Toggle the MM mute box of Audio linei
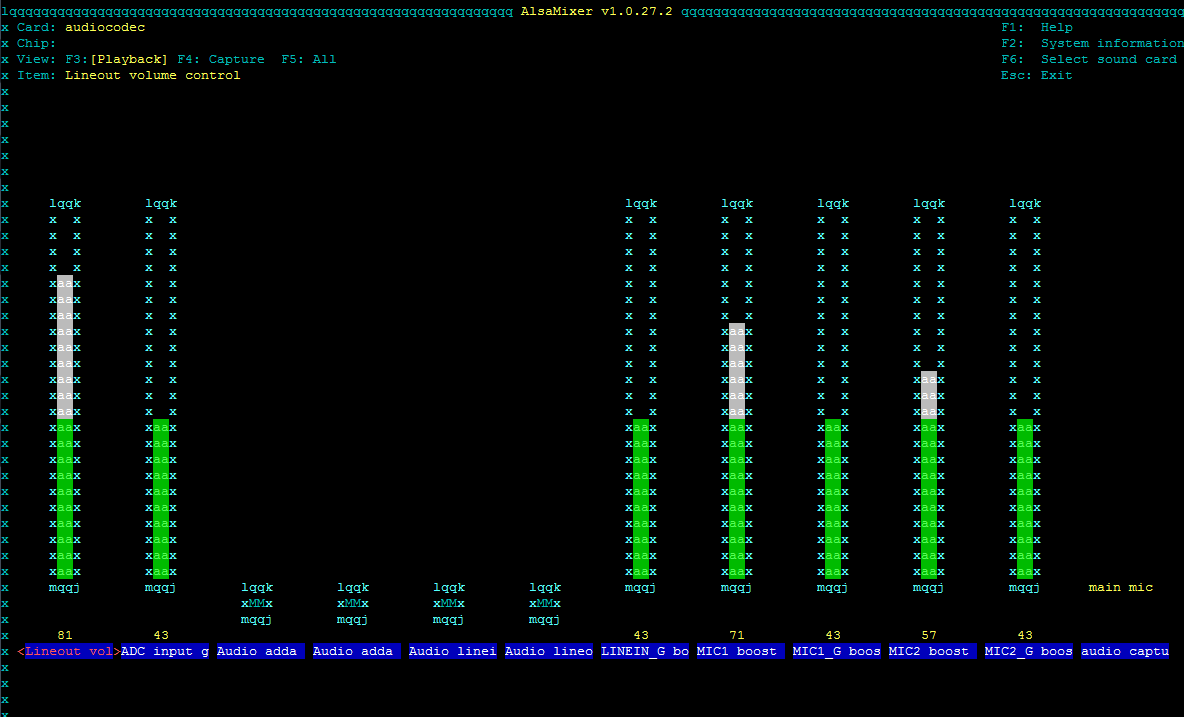The width and height of the screenshot is (1184, 717). 449,604
